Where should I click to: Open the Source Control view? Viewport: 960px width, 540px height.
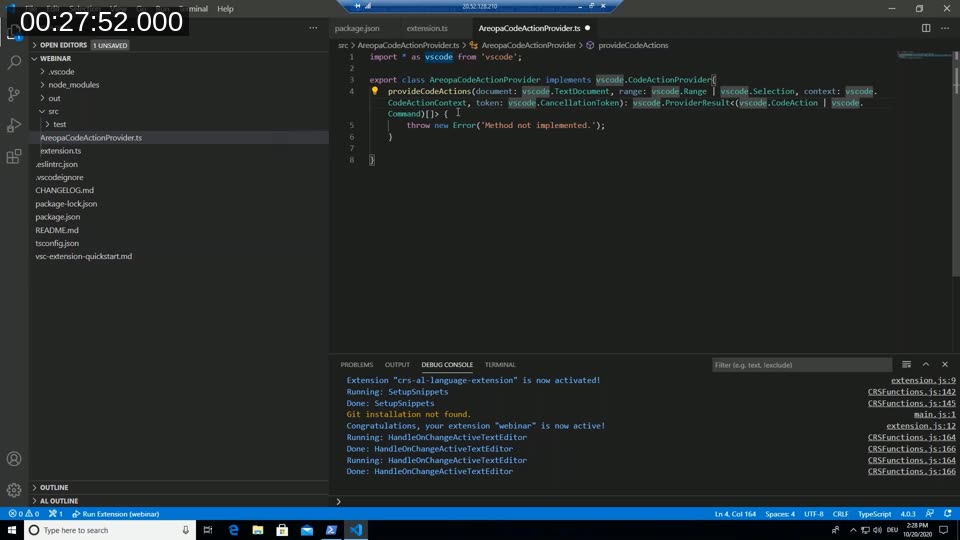coord(14,94)
